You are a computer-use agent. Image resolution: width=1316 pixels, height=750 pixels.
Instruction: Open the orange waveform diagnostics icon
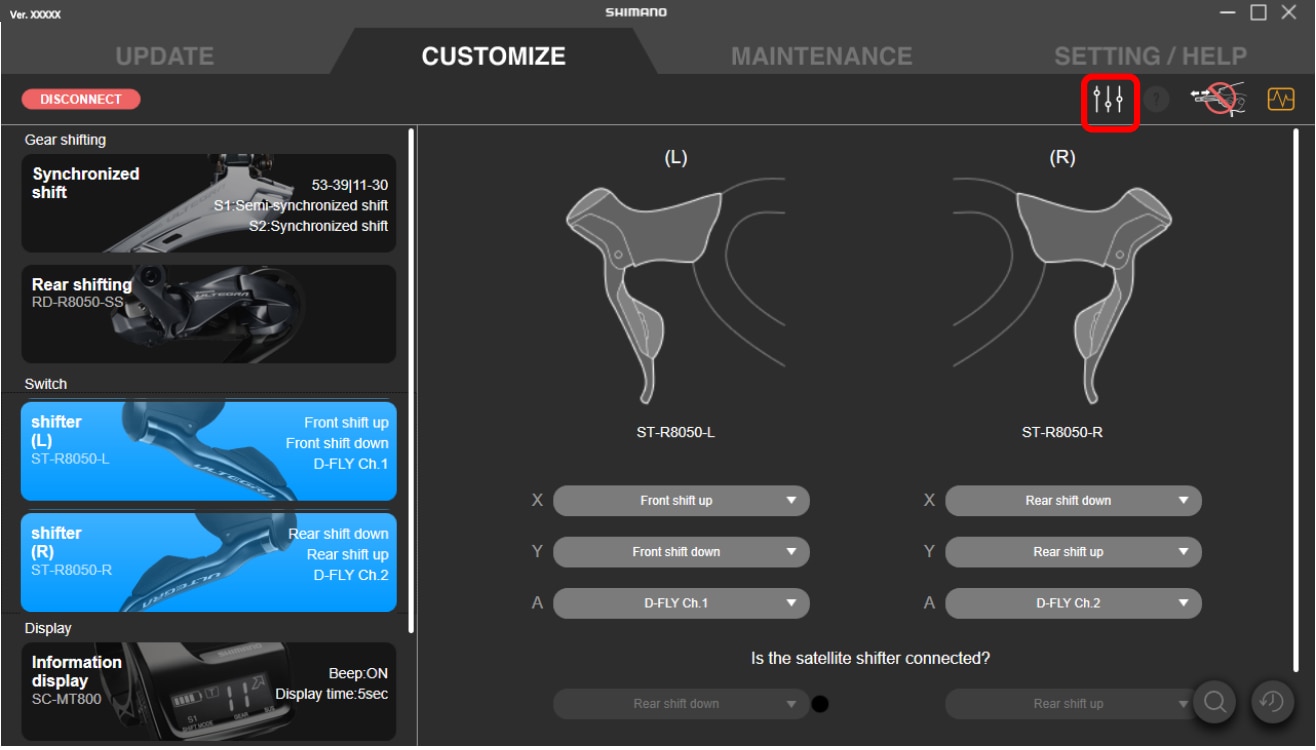point(1281,100)
